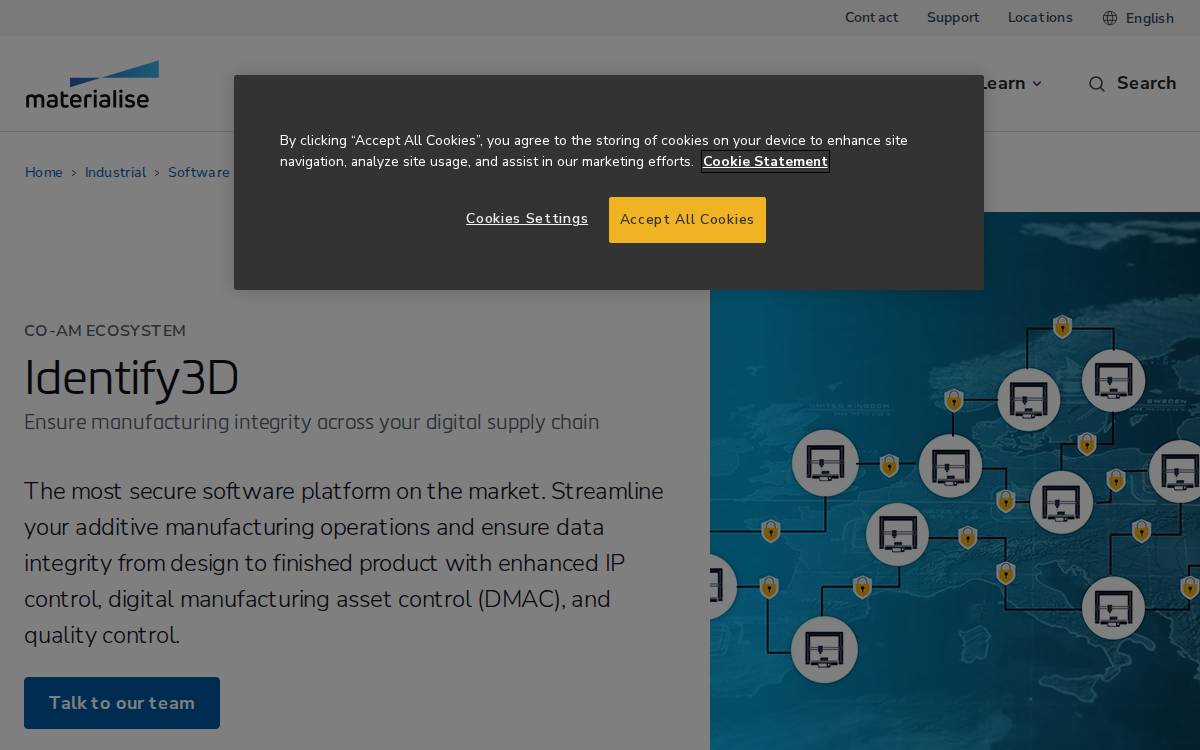The image size is (1200, 750).
Task: Click the Talk to our team button
Action: click(x=122, y=703)
